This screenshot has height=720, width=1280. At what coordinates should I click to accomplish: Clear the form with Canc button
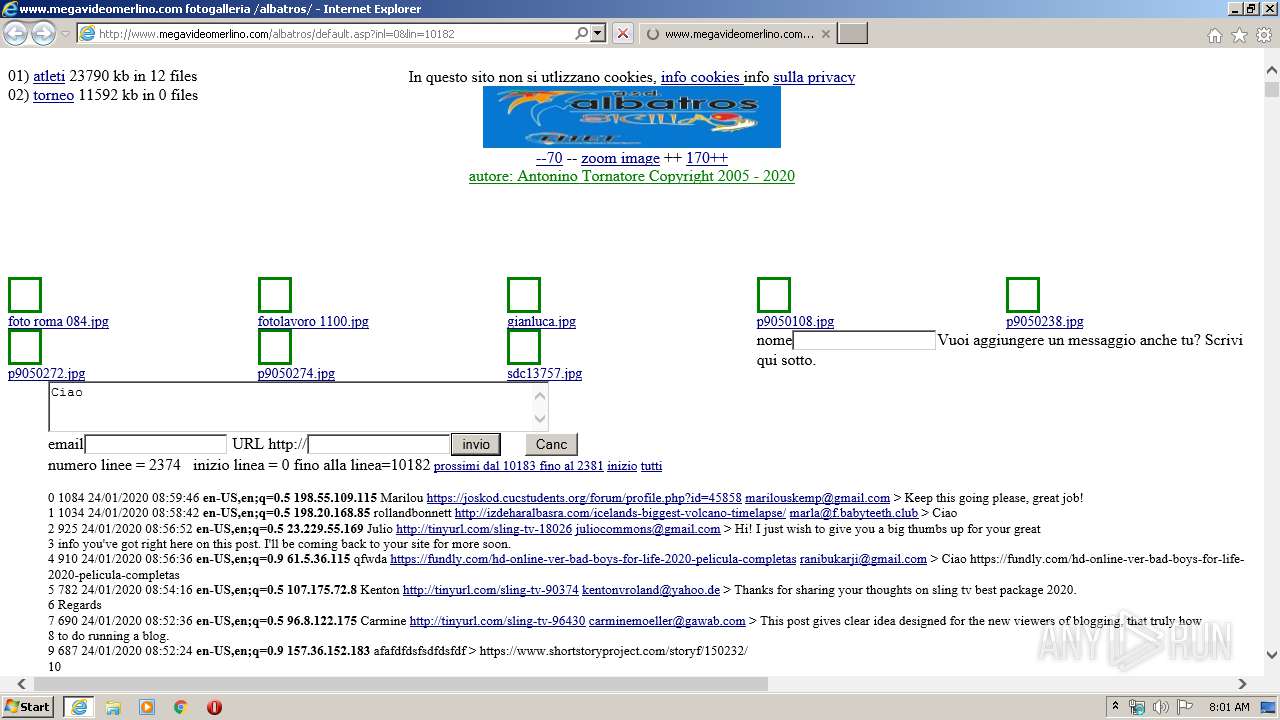(551, 444)
